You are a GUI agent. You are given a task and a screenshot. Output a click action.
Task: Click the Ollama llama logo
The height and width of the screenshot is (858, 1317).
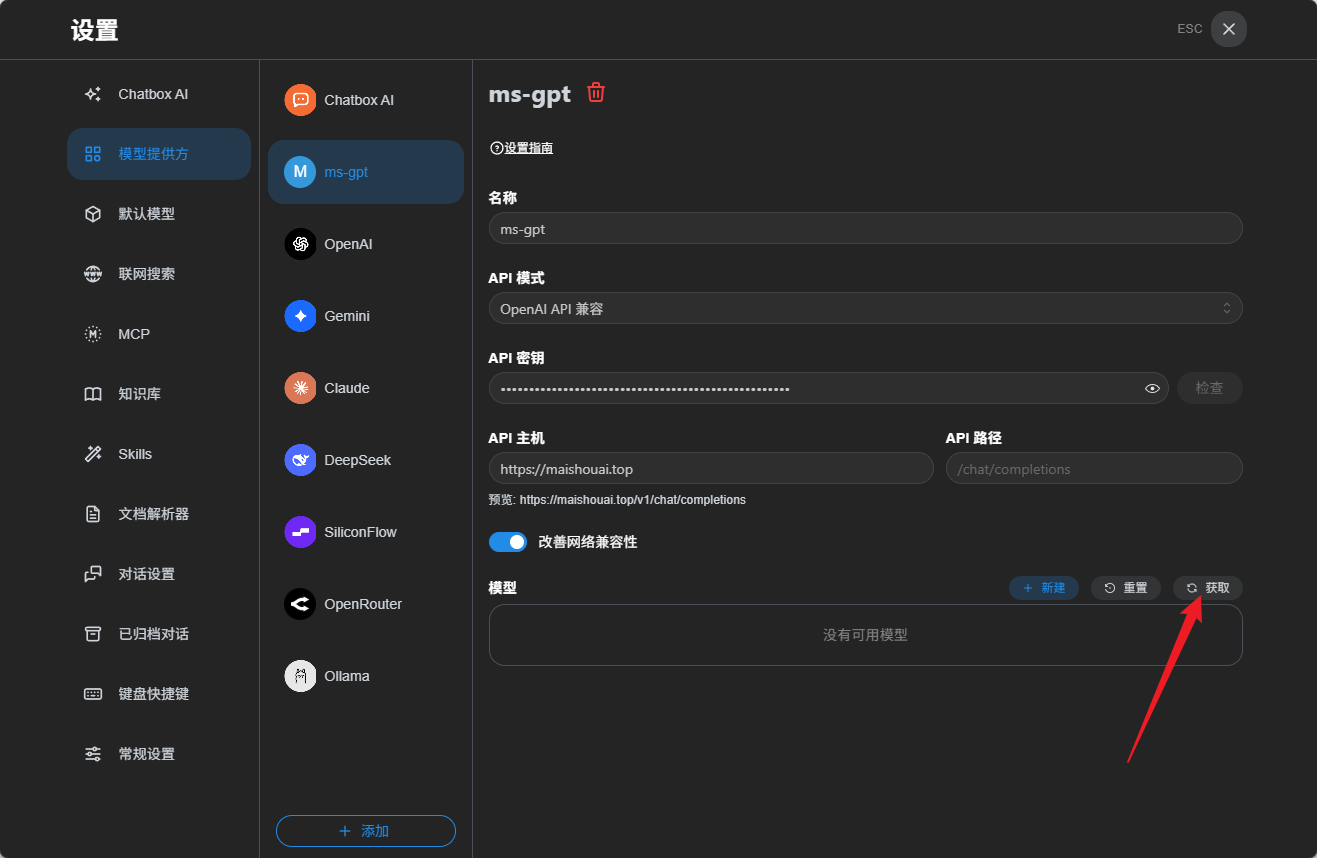coord(300,676)
